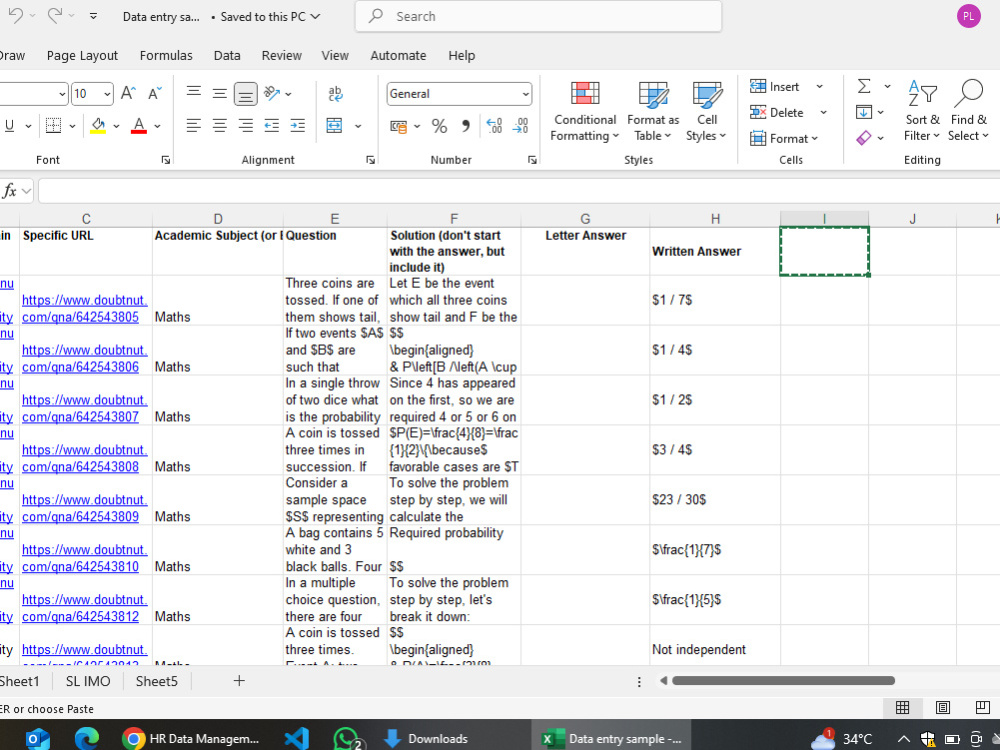This screenshot has width=1000, height=750.
Task: Open the Borders dropdown arrow
Action: click(x=72, y=126)
